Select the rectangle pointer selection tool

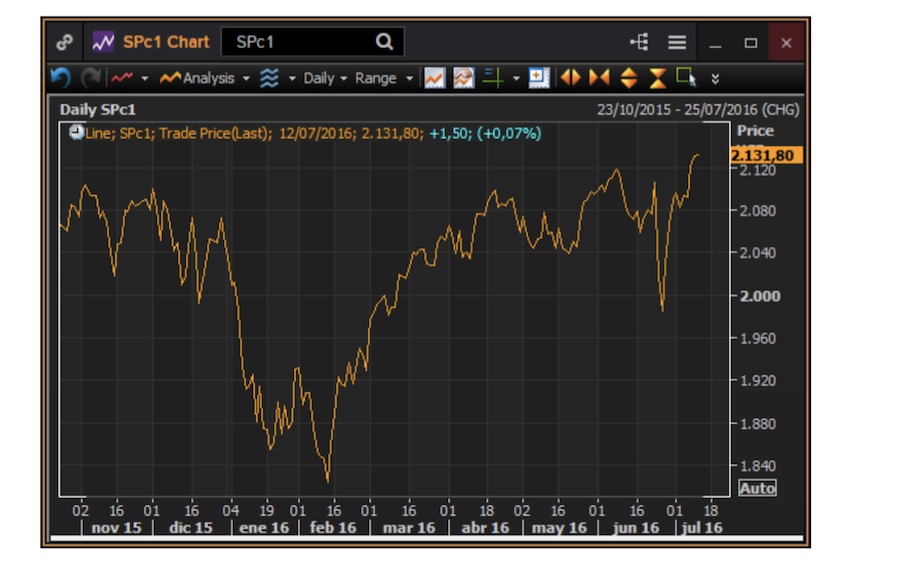[686, 77]
